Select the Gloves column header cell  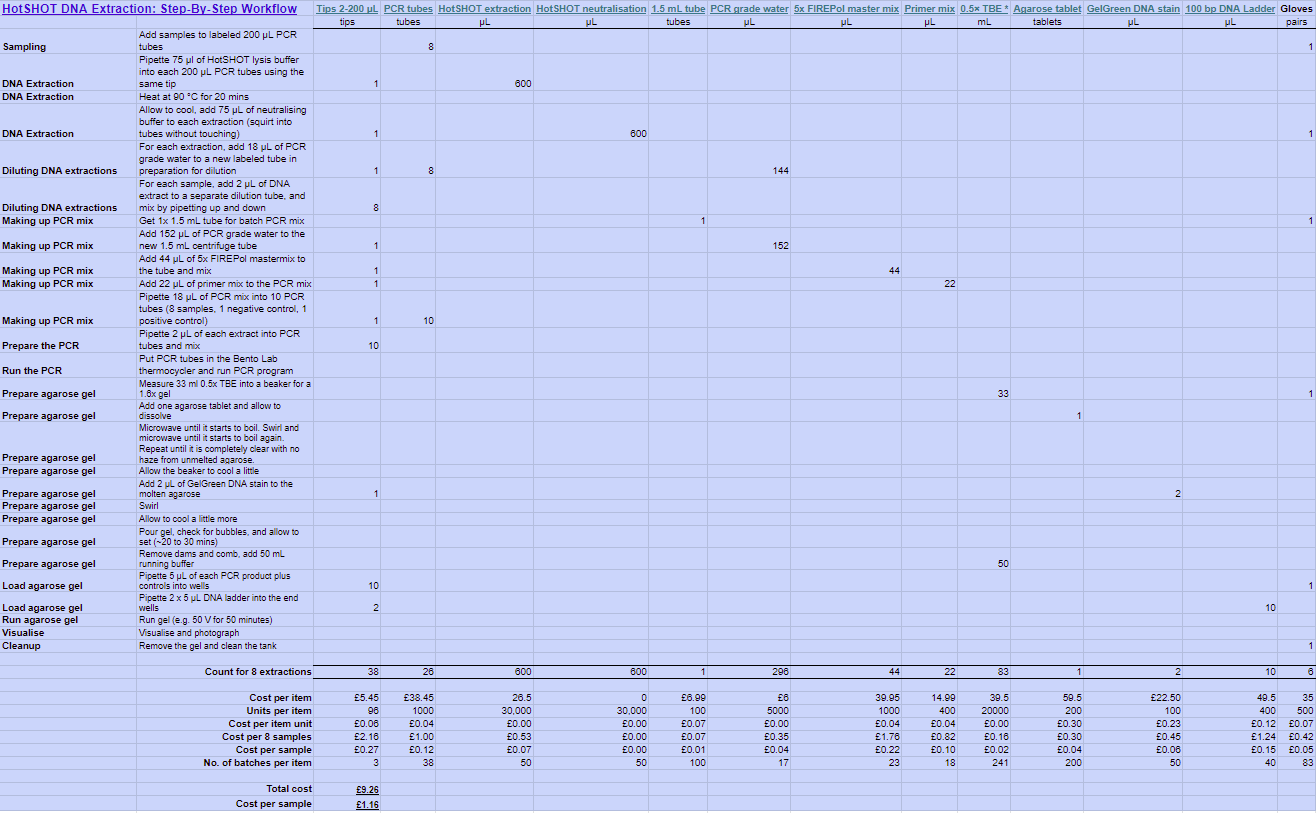(x=1297, y=9)
